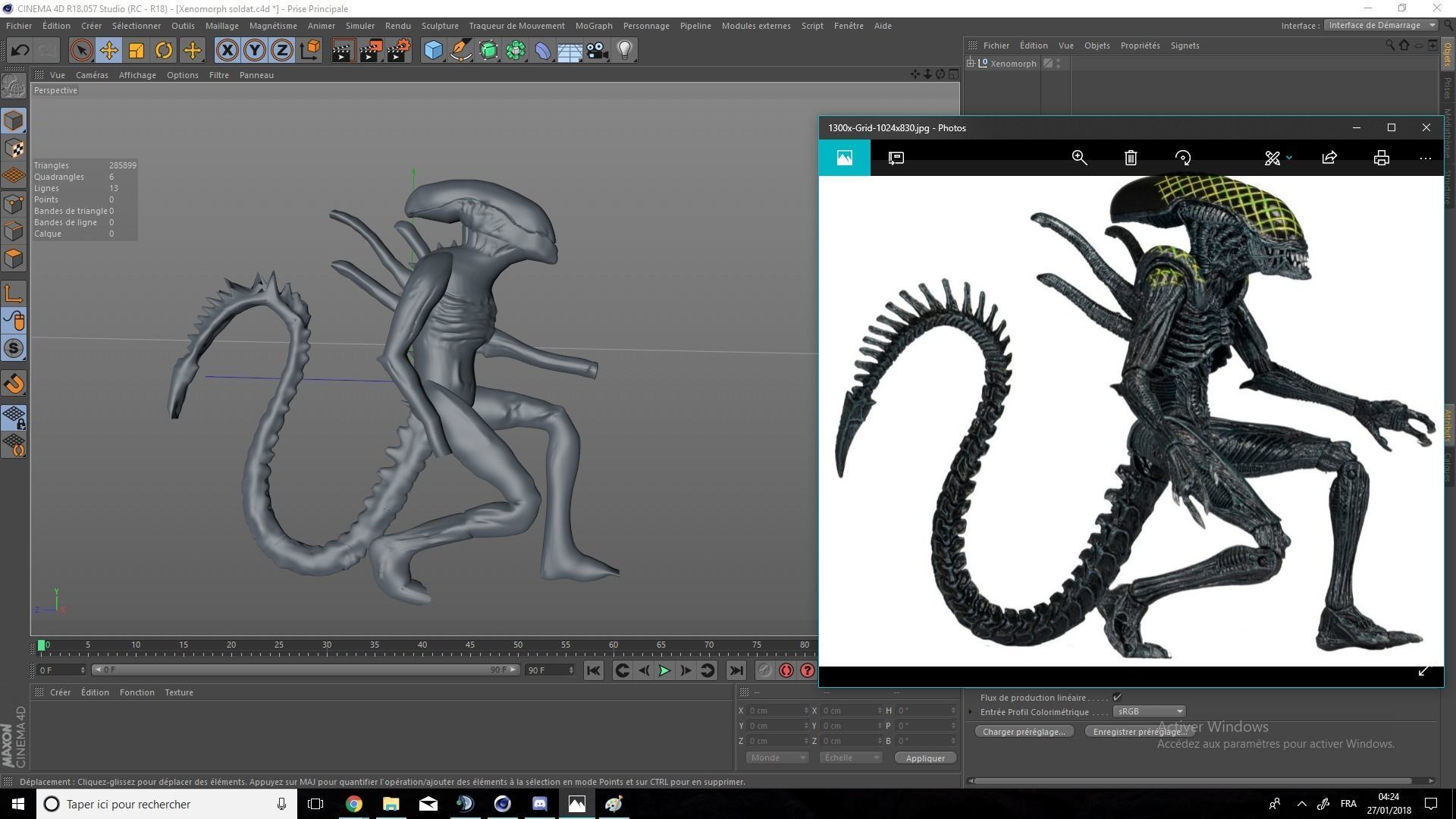Click the play forward button
Viewport: 1456px width, 819px height.
(664, 670)
